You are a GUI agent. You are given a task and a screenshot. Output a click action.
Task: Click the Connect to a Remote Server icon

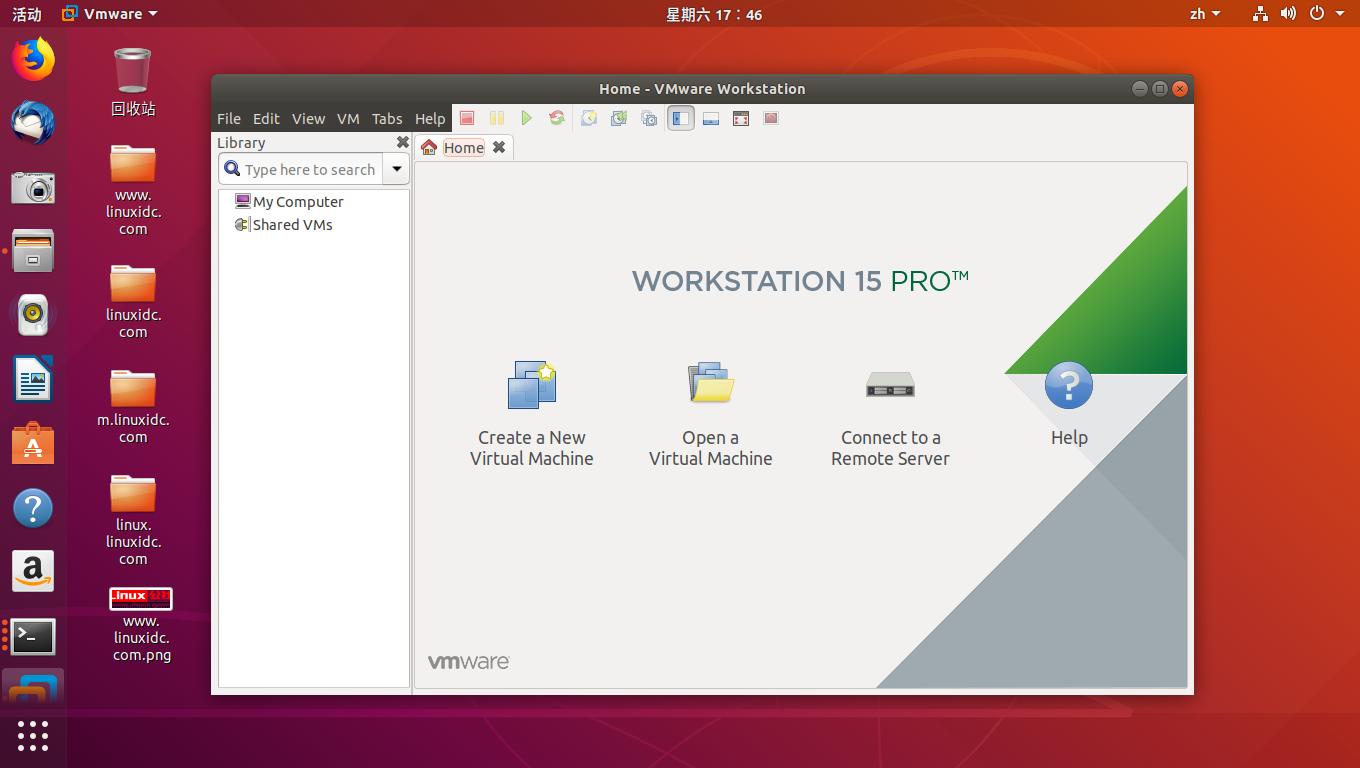pyautogui.click(x=890, y=384)
